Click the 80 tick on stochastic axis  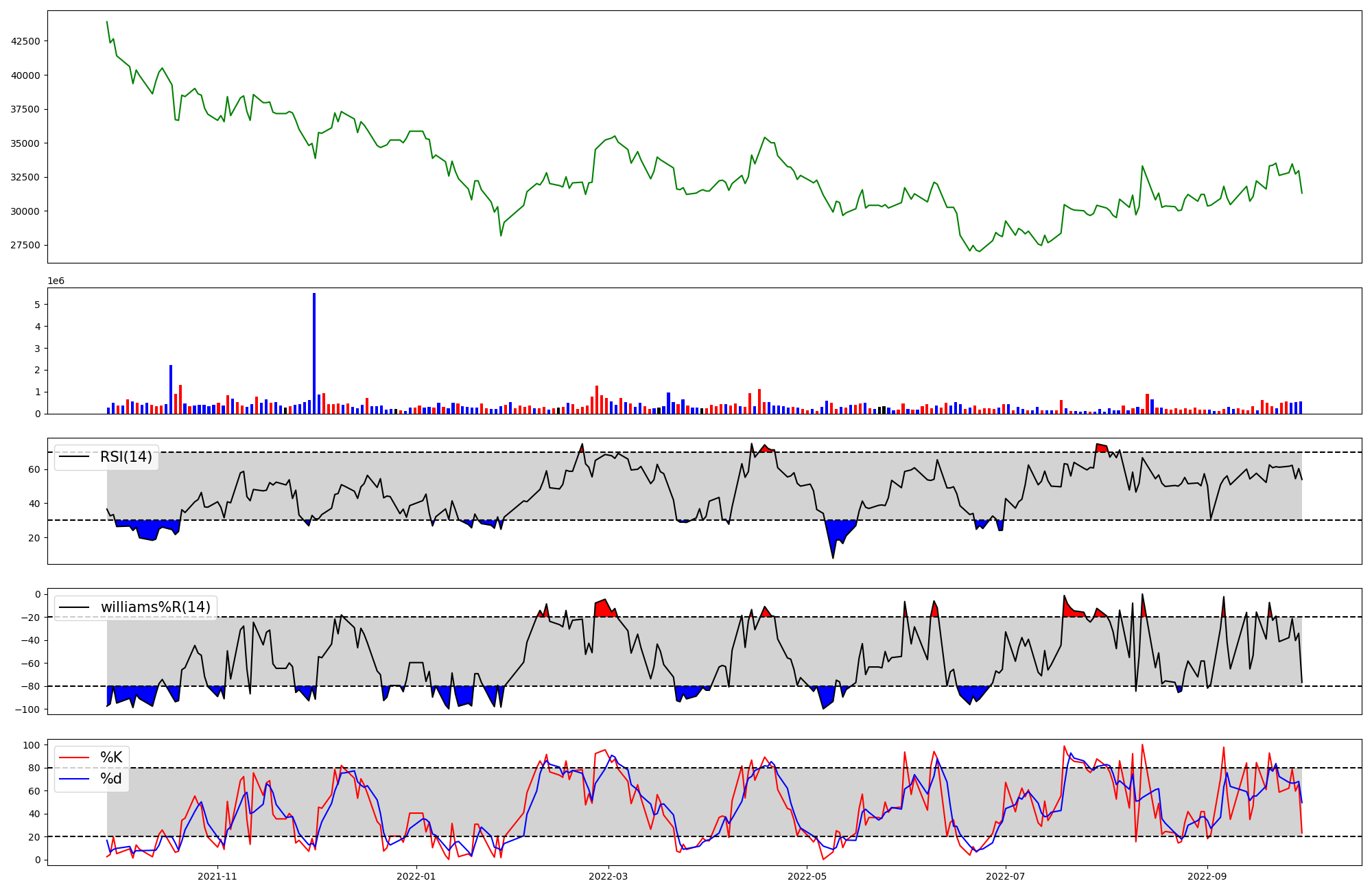tap(34, 768)
